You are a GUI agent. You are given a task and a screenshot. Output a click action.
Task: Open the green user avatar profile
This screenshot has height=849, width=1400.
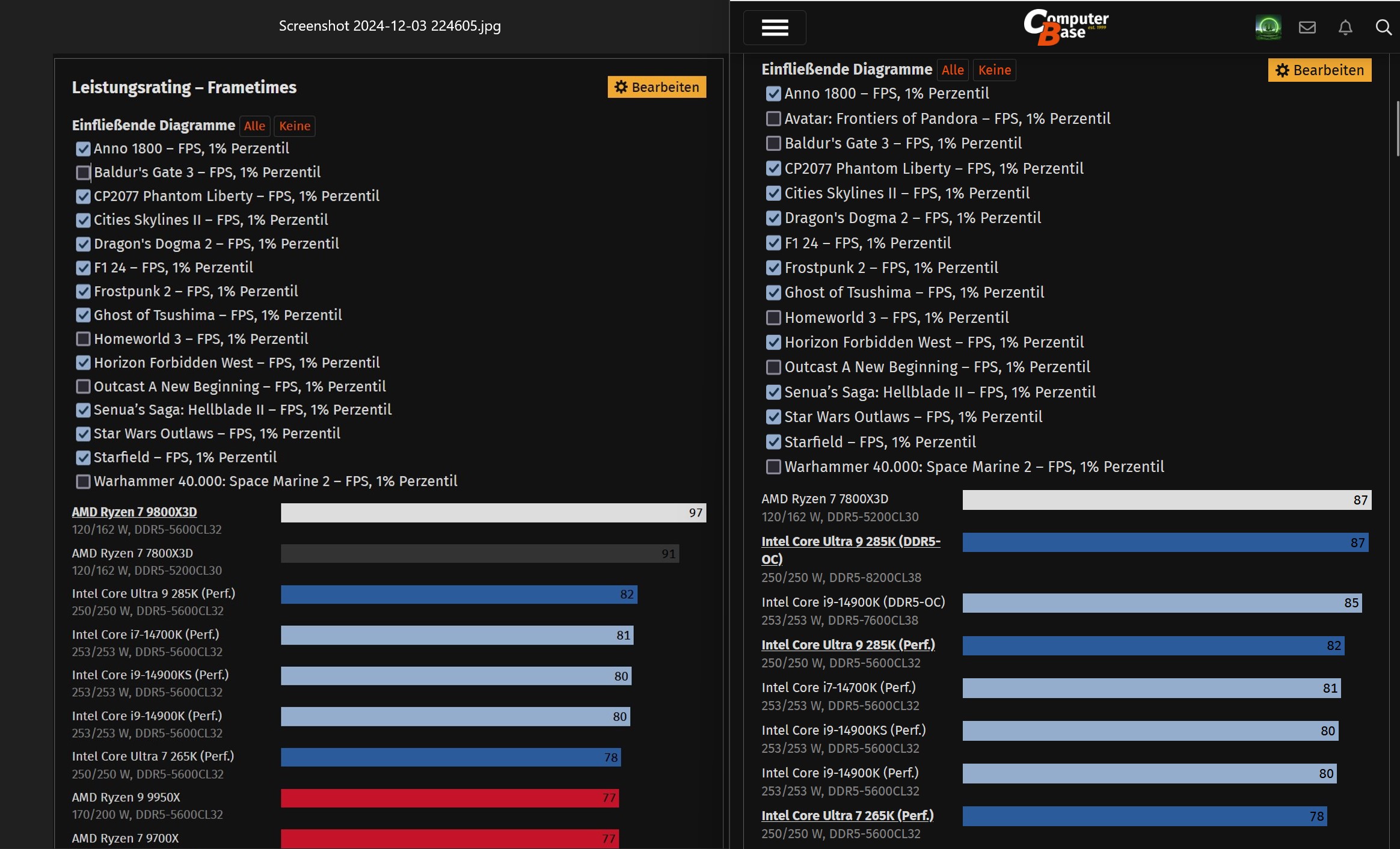point(1268,28)
